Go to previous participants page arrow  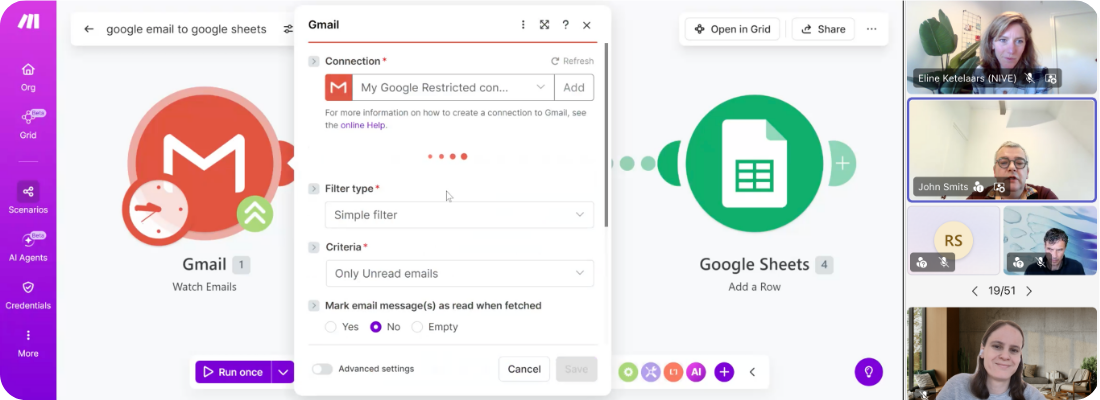point(974,291)
